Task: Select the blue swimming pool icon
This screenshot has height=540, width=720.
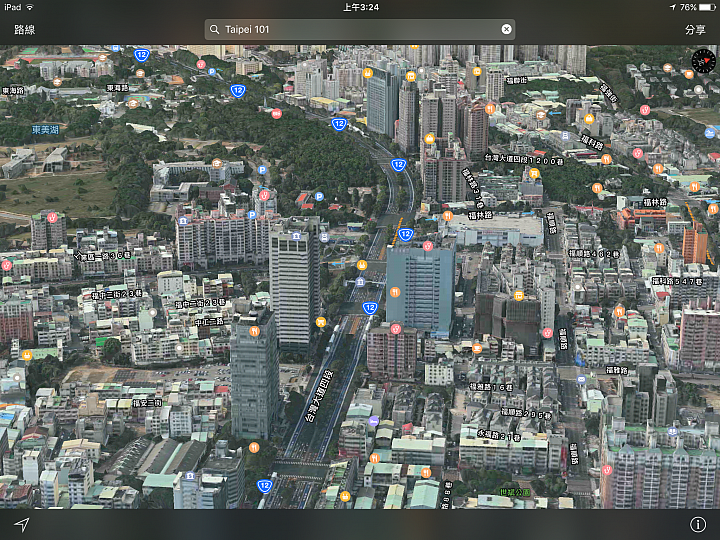Action: coord(710,134)
